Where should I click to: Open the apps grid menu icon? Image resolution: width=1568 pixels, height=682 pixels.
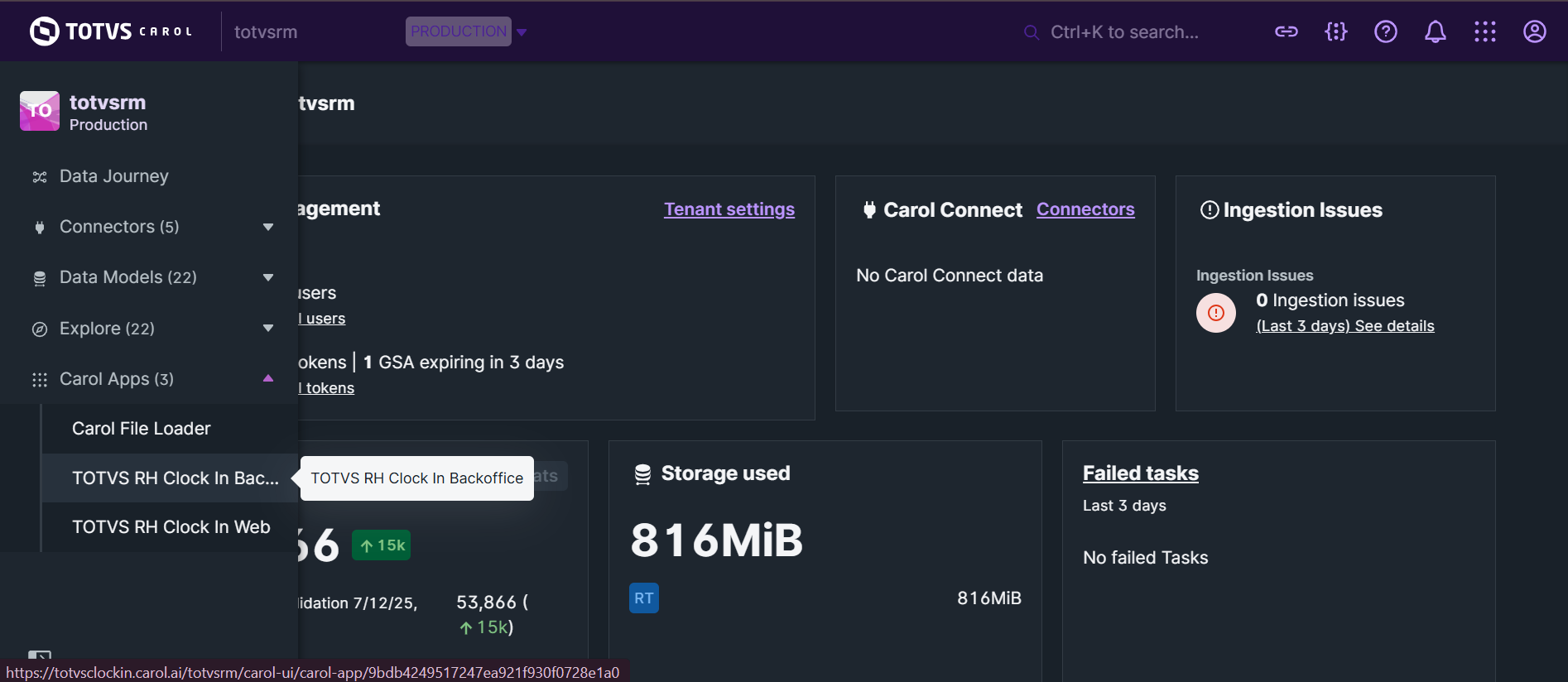coord(1484,31)
